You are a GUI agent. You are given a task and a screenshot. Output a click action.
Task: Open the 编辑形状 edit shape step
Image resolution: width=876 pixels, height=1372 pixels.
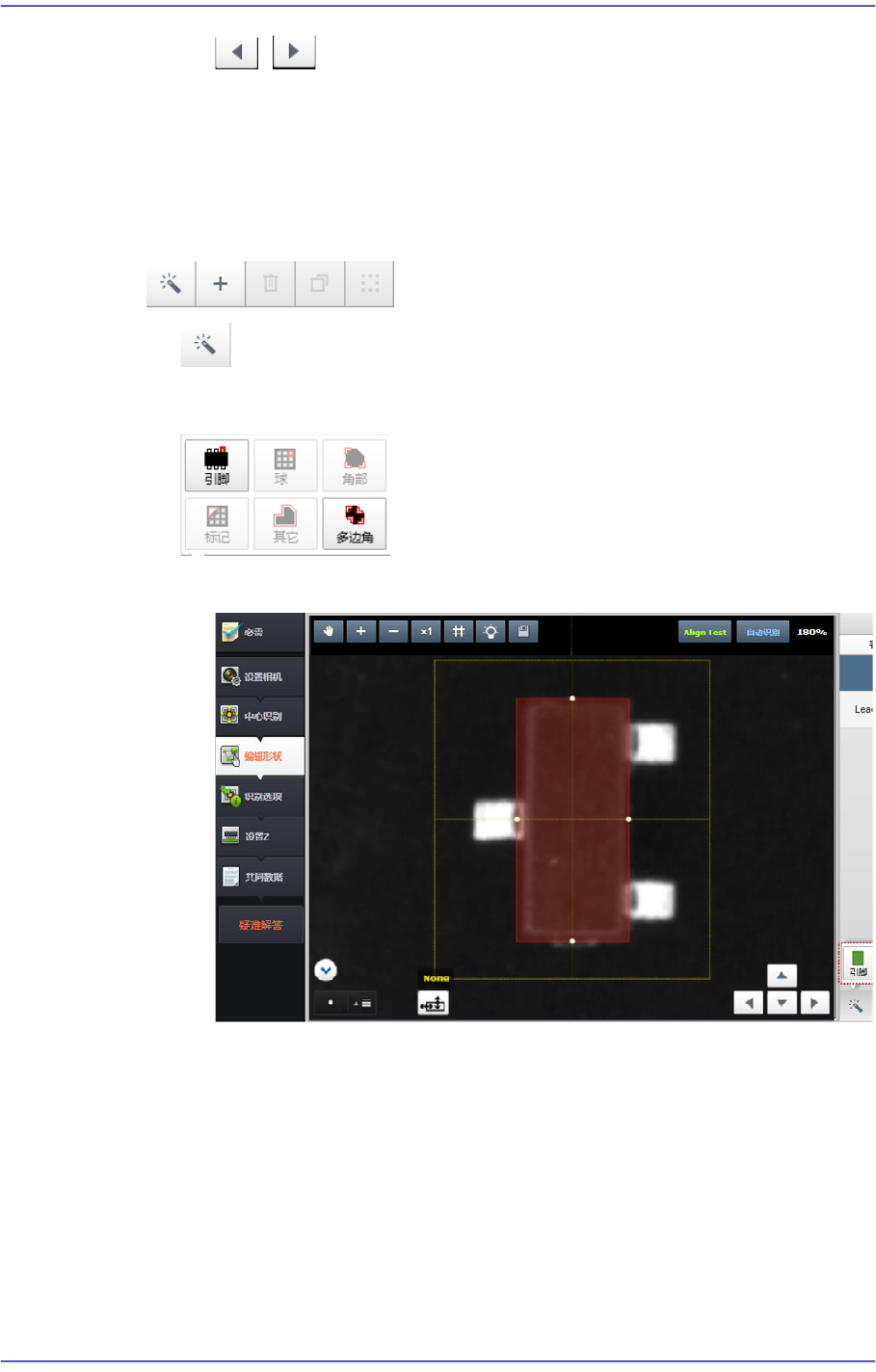(260, 756)
